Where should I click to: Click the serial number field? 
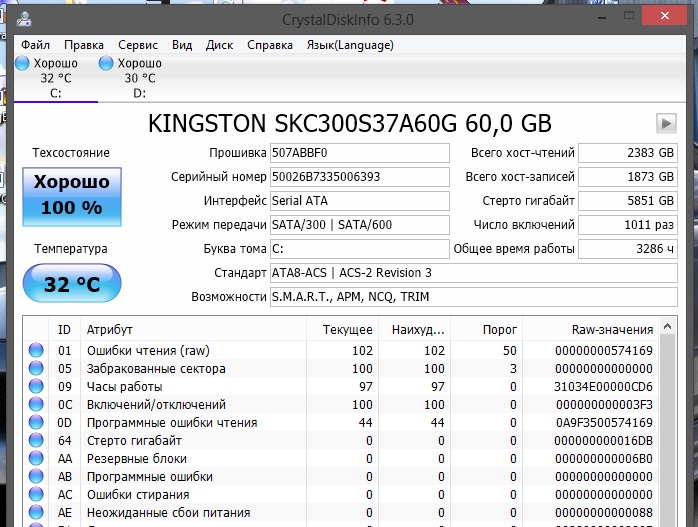click(x=360, y=177)
